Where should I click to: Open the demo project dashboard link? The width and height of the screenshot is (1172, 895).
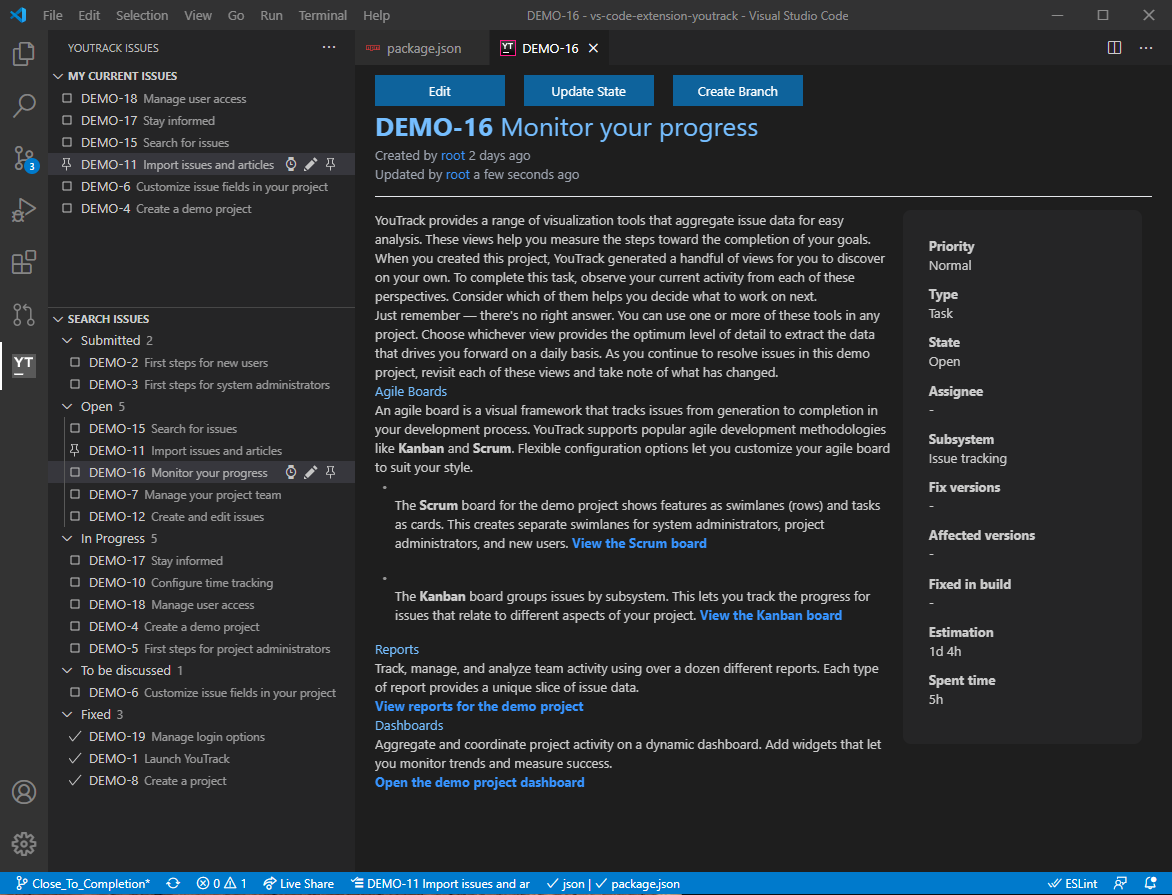point(480,783)
